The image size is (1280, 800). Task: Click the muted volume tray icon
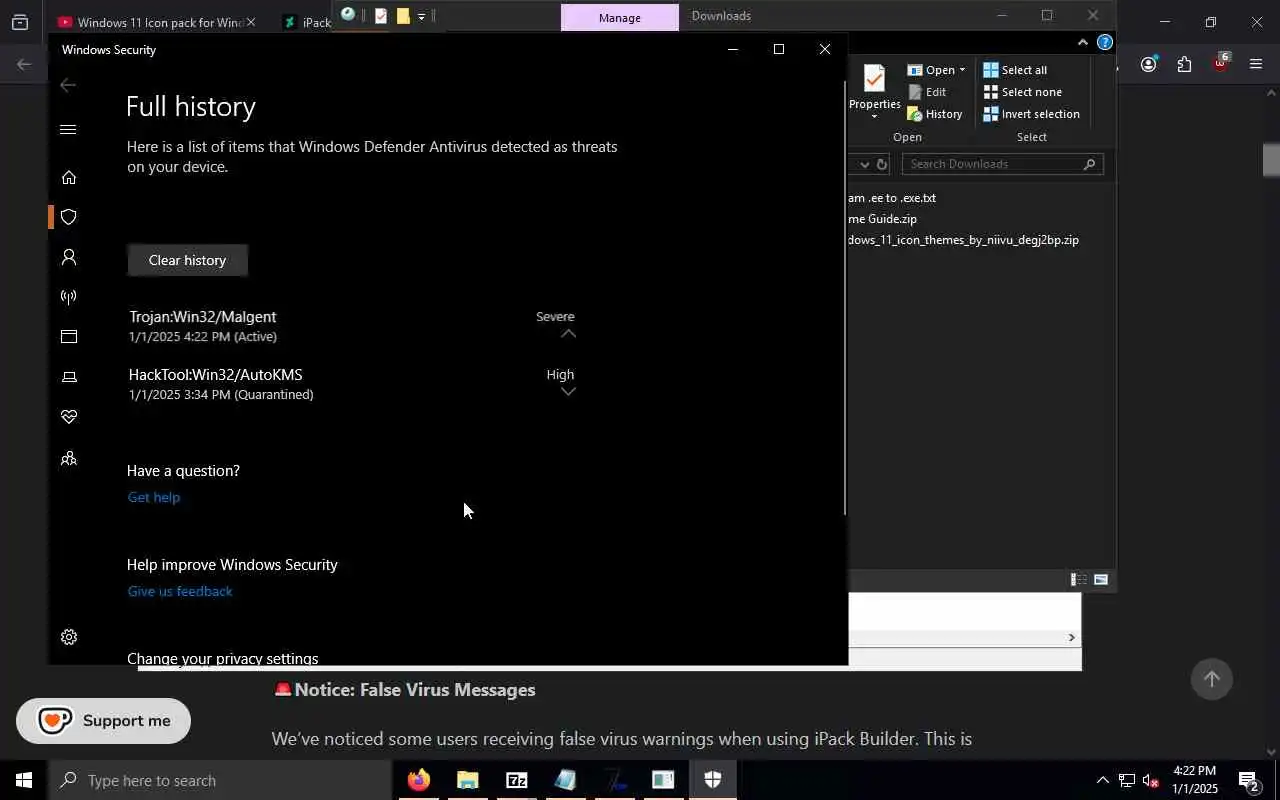tap(1150, 780)
